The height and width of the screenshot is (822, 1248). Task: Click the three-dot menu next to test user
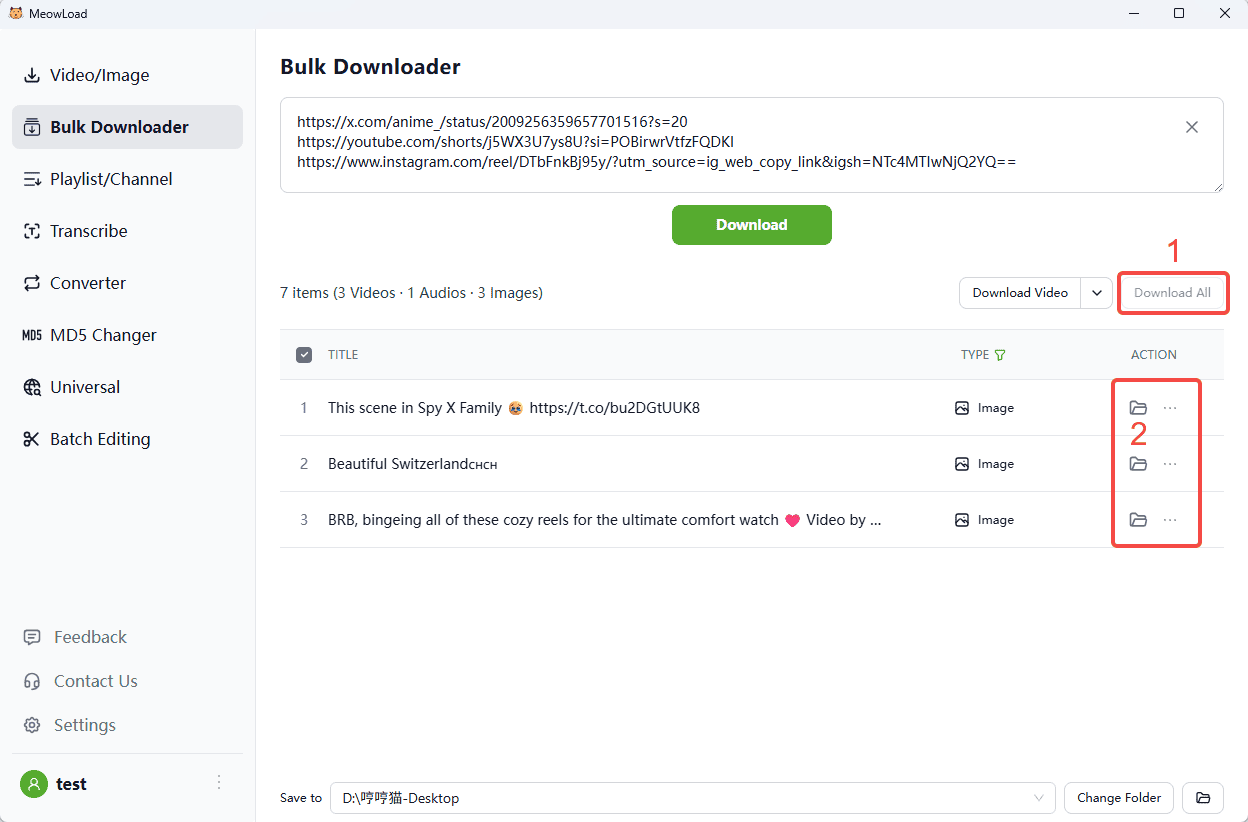(219, 783)
